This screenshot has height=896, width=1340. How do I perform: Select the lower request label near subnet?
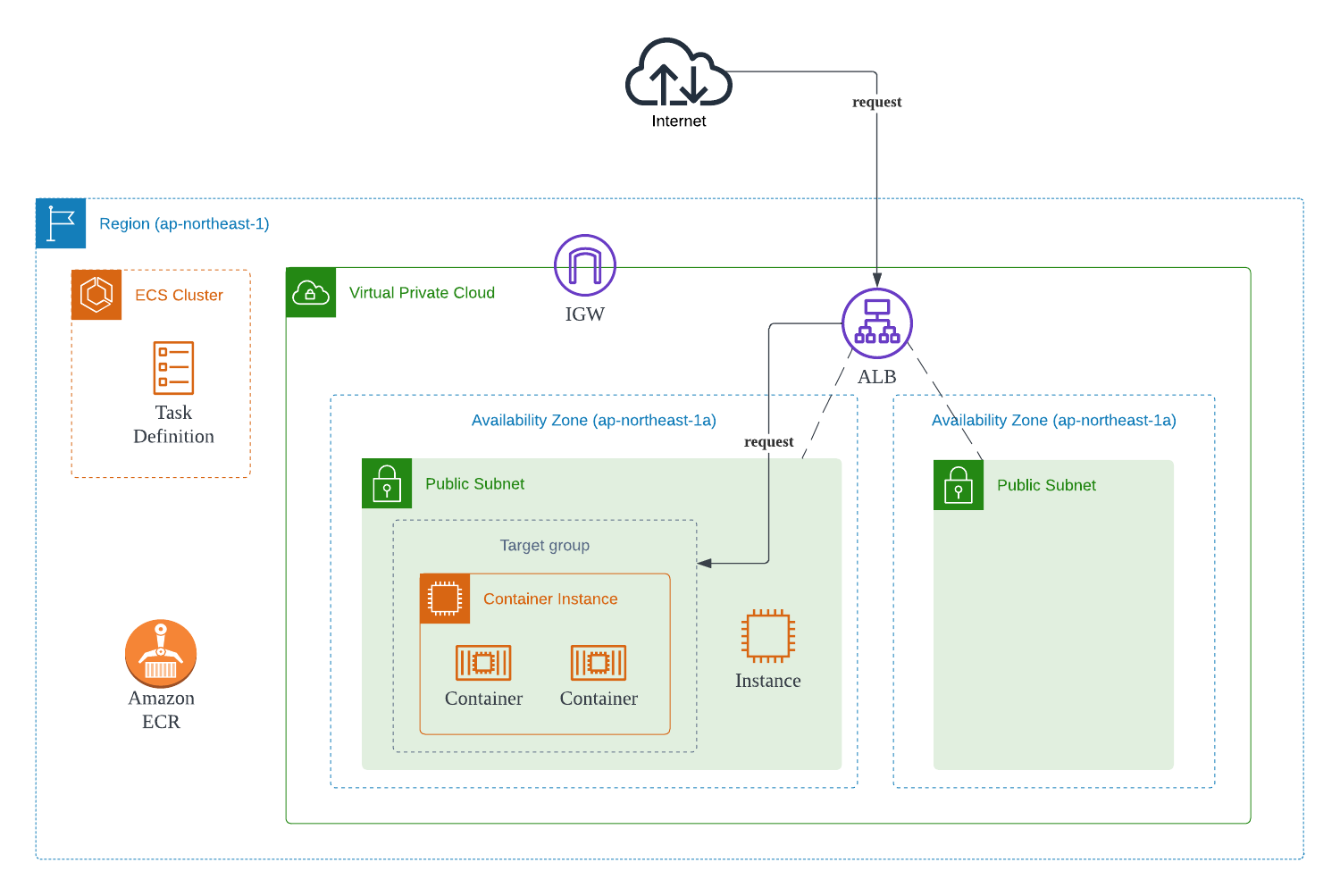pos(769,441)
